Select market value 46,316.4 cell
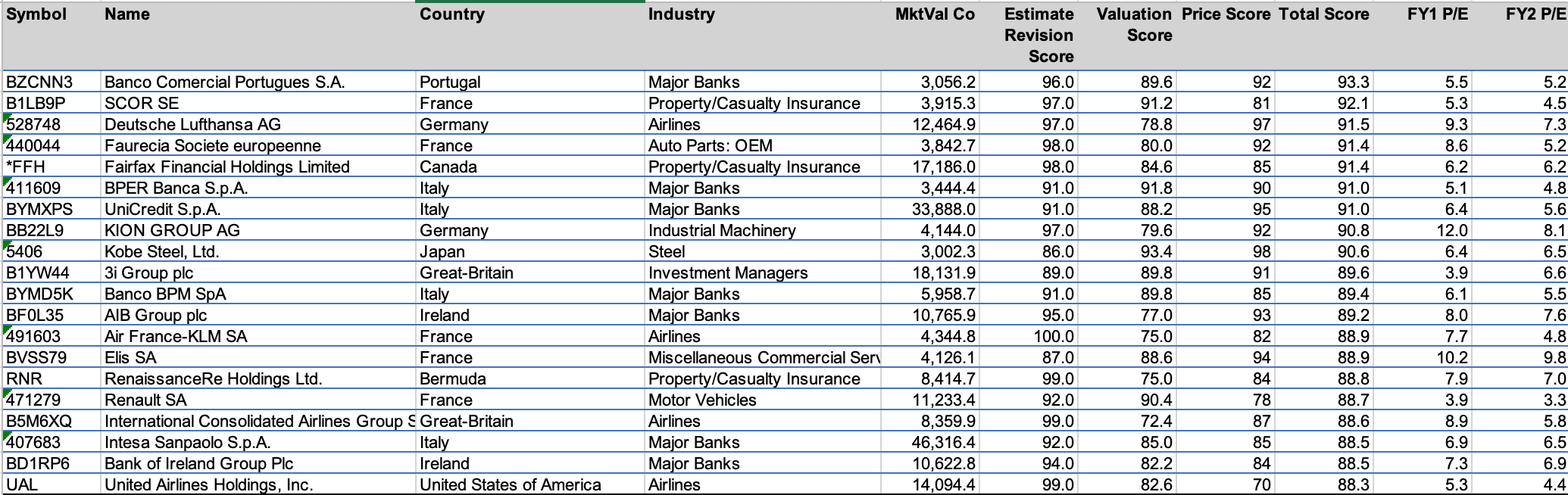This screenshot has width=1568, height=495. [929, 442]
